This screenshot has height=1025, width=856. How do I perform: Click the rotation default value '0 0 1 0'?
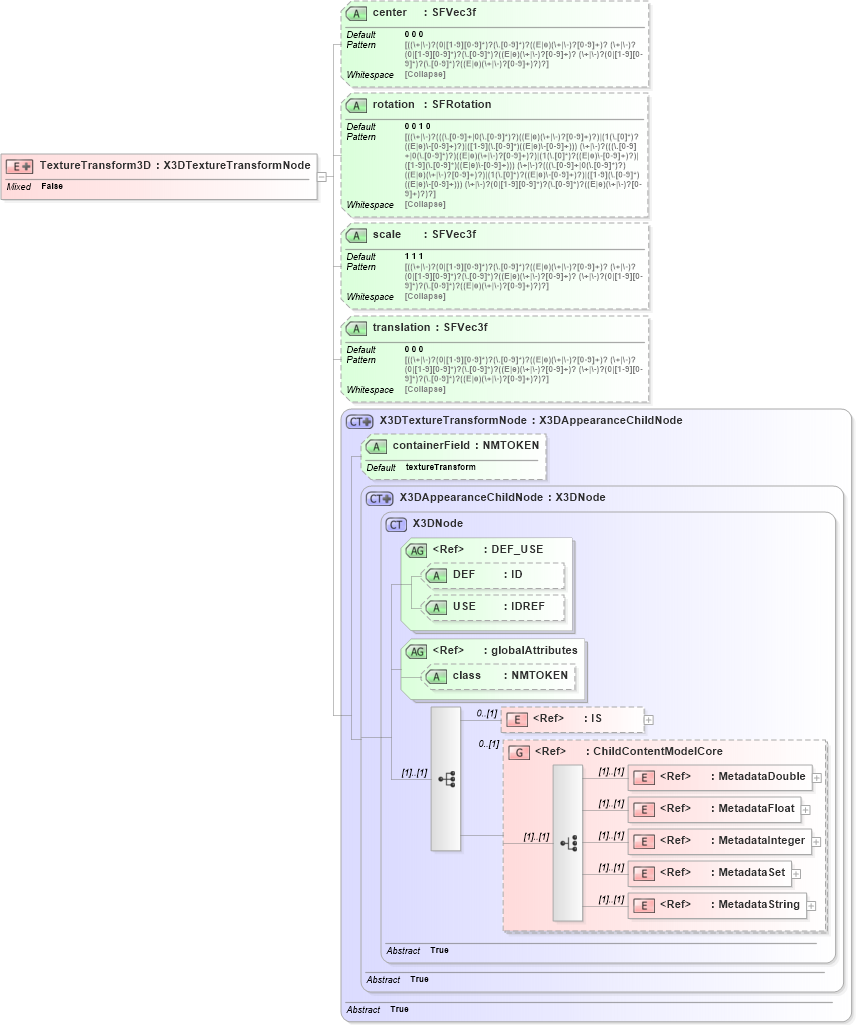pos(417,126)
